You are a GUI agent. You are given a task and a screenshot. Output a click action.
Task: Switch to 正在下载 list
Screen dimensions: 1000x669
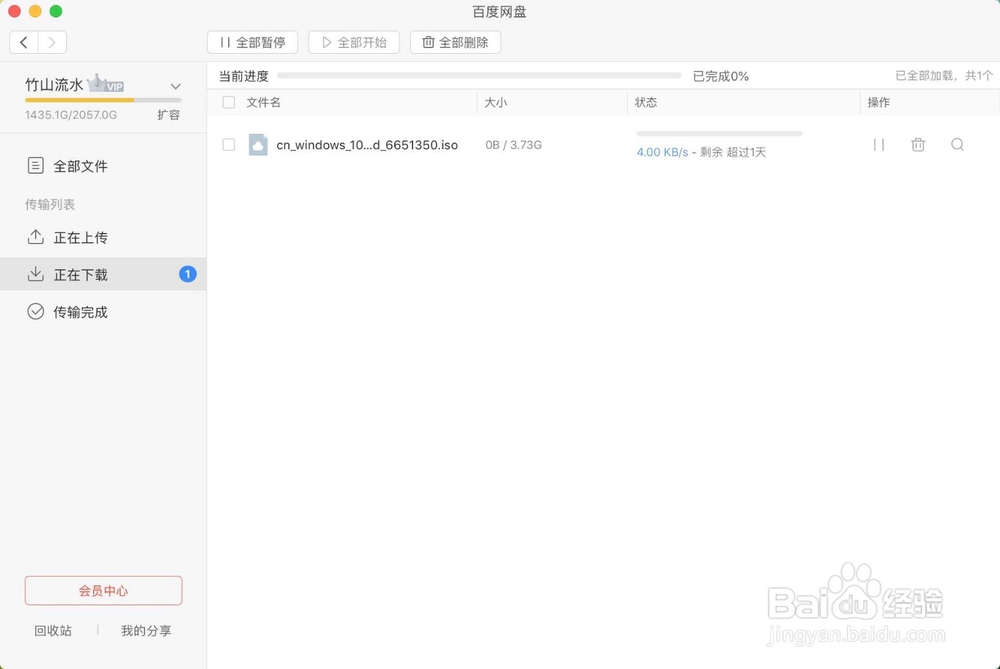pyautogui.click(x=103, y=274)
